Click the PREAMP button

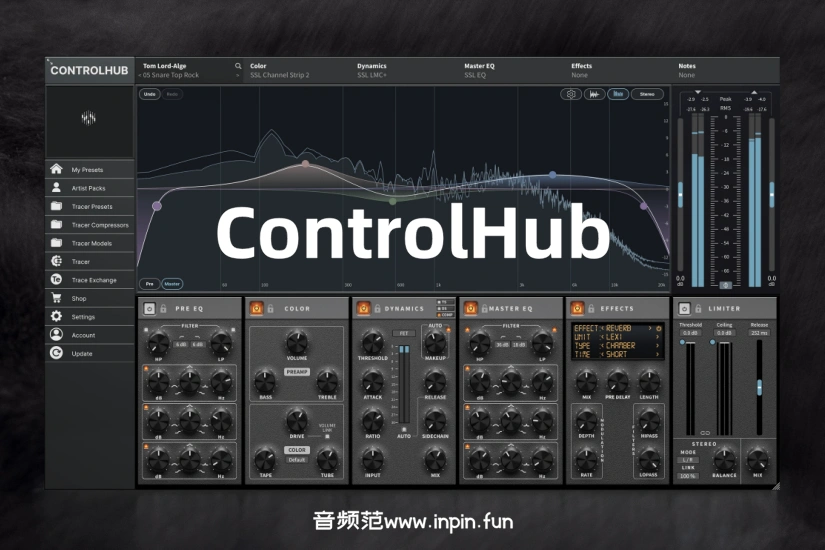(x=297, y=372)
